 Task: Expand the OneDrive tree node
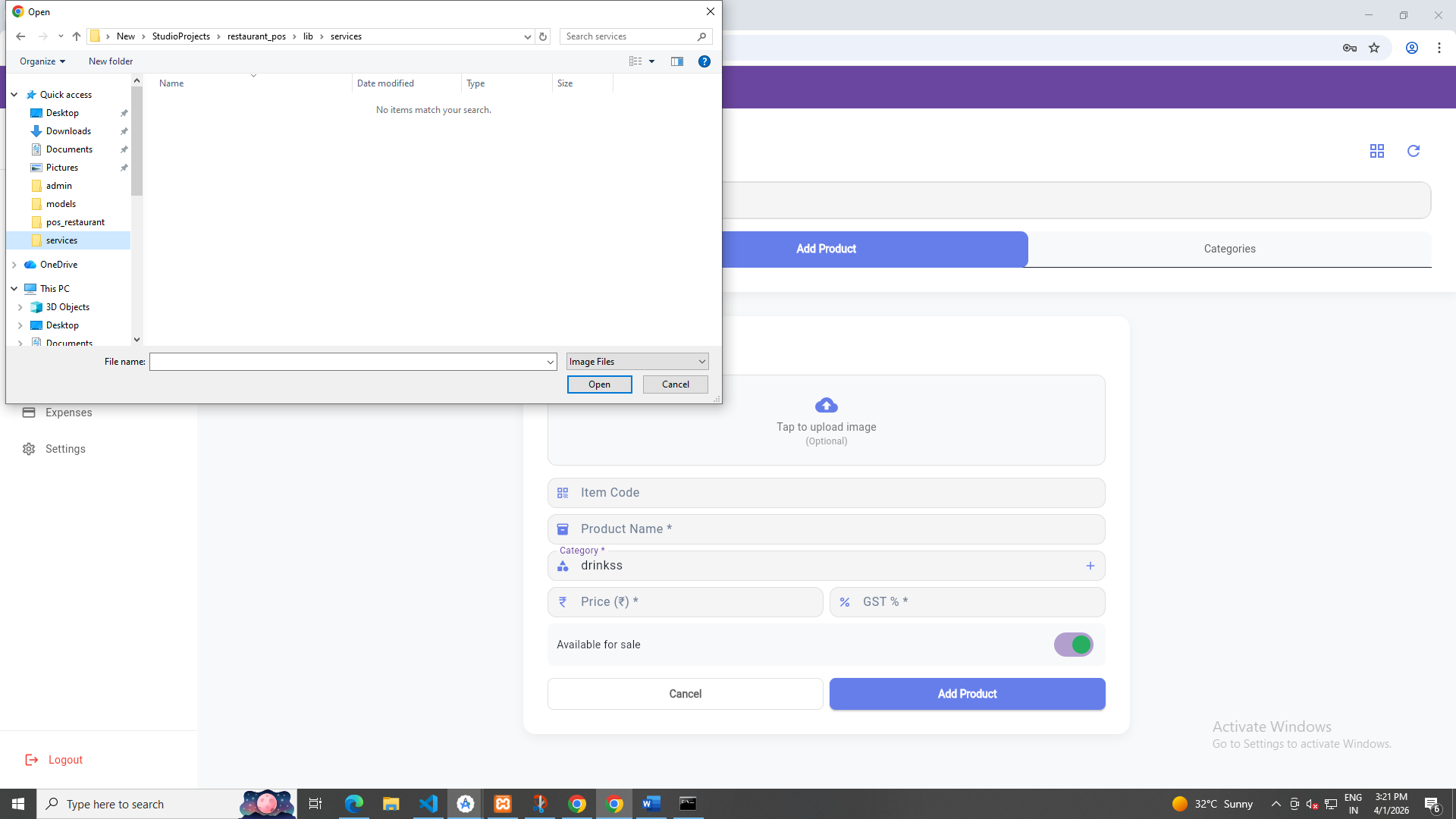pyautogui.click(x=14, y=265)
